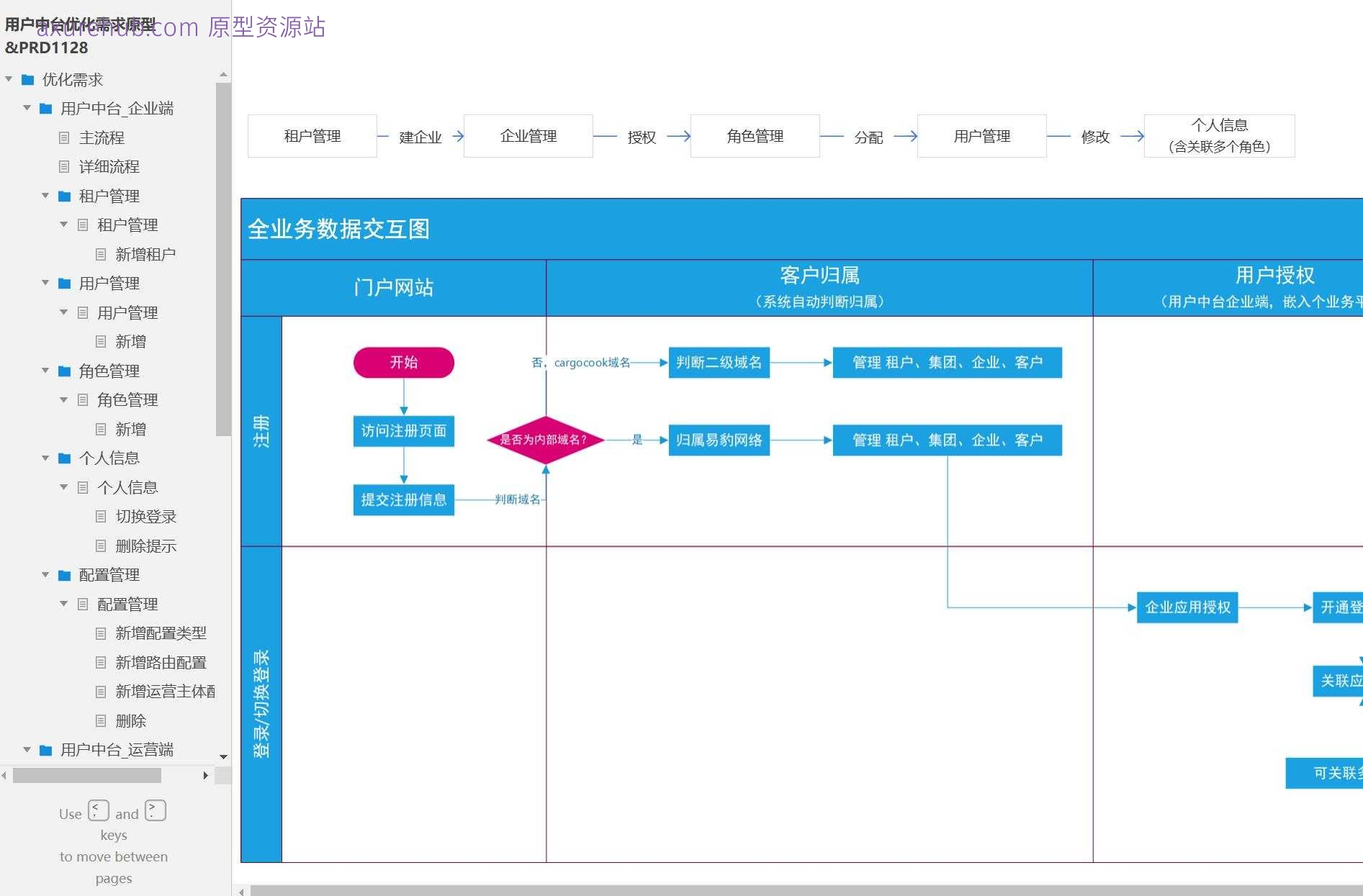Click the 优化需求 folder icon

28,79
